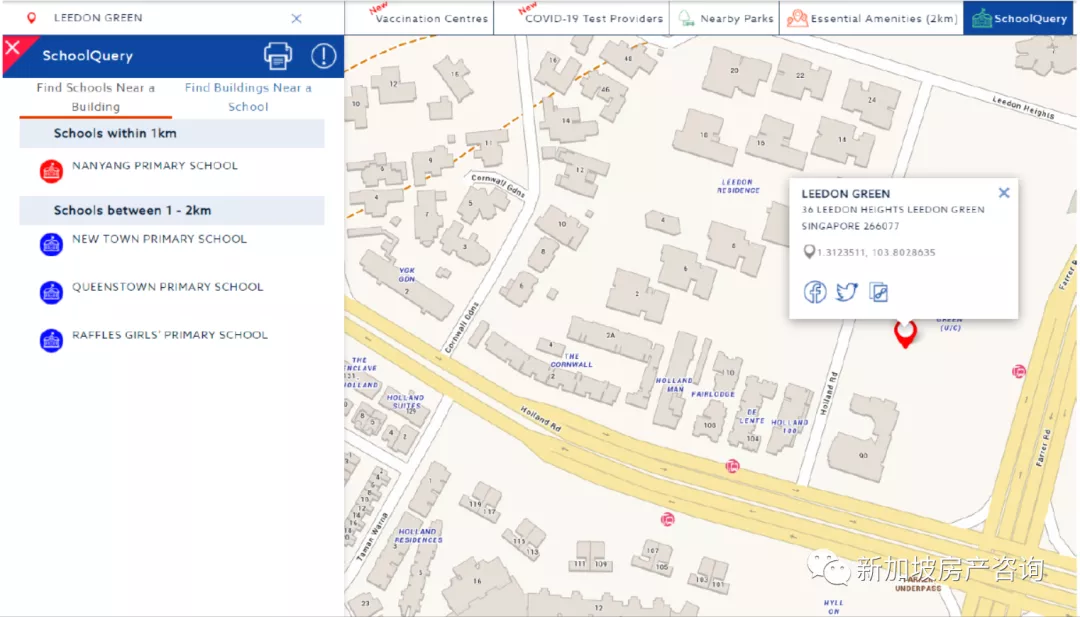
Task: Click the red location pin on map
Action: click(x=905, y=334)
